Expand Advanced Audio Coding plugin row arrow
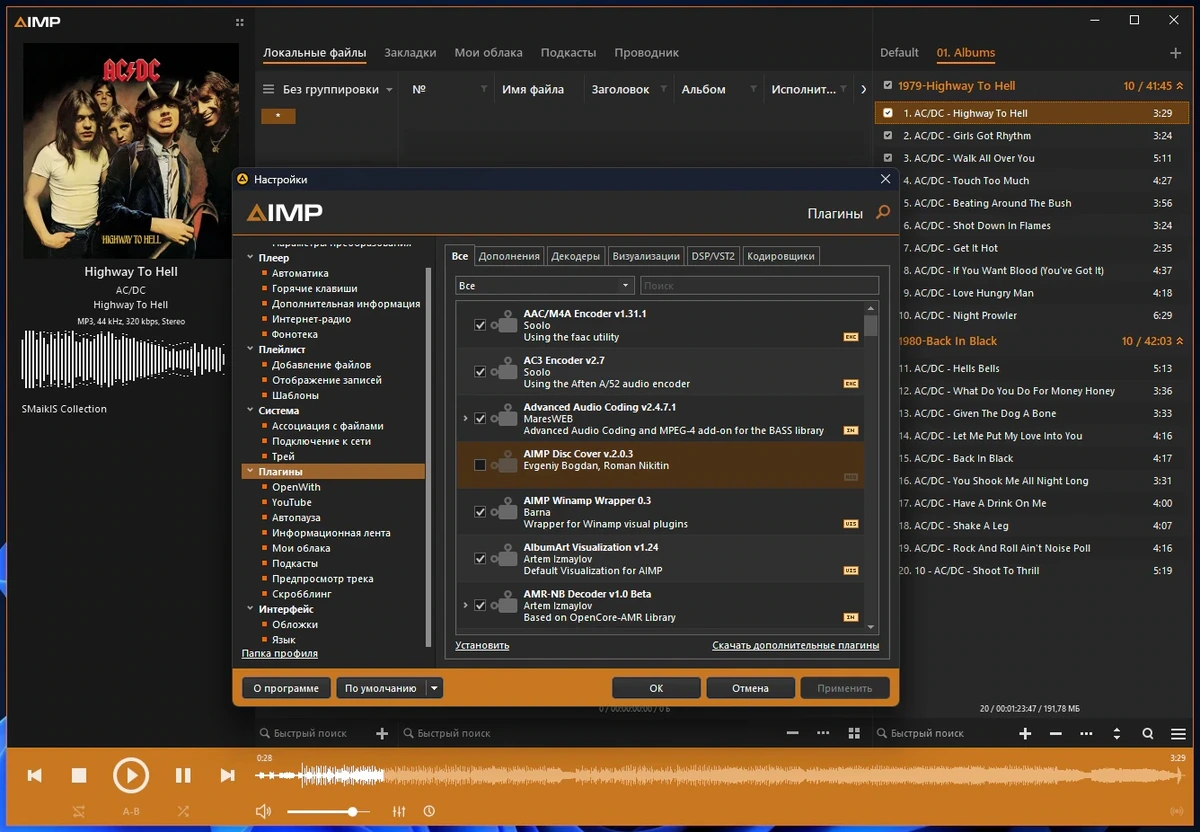Viewport: 1200px width, 832px height. coord(465,418)
